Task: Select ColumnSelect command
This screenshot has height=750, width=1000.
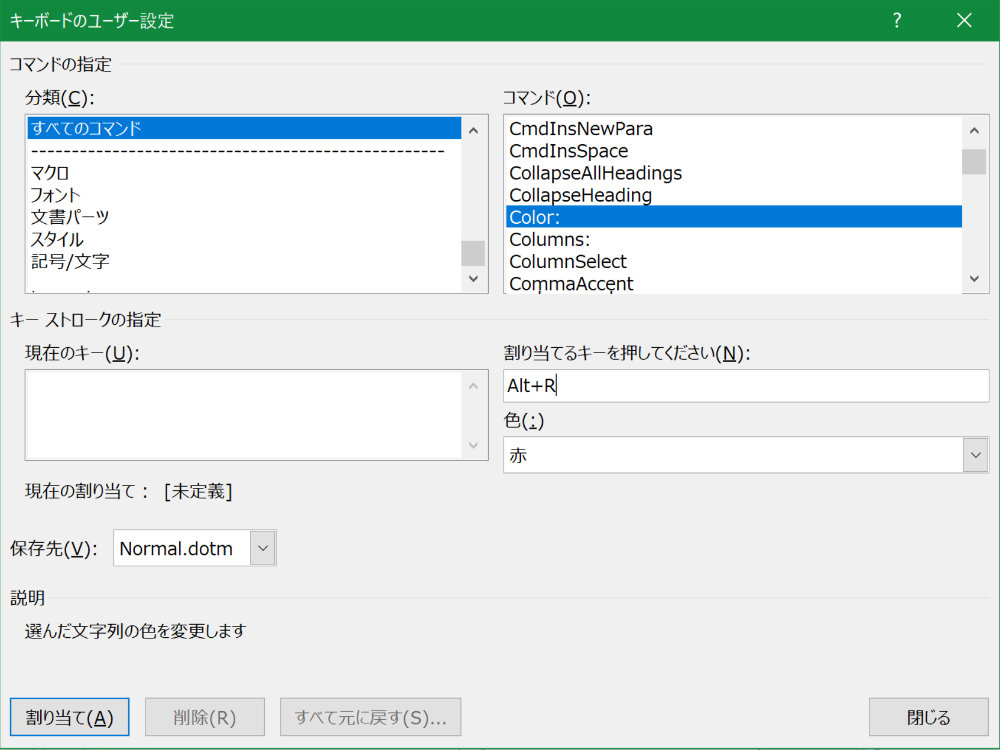Action: coord(734,261)
